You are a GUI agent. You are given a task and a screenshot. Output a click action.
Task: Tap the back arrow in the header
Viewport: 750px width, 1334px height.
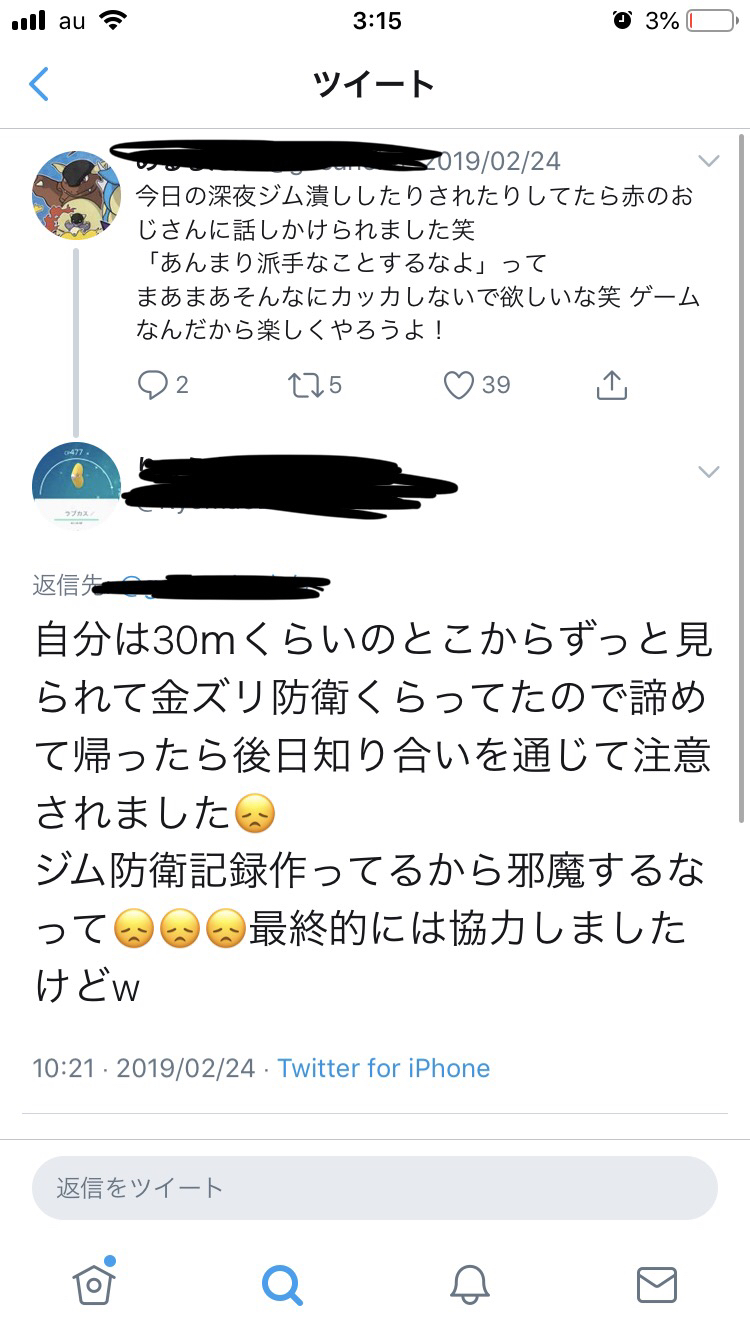(39, 84)
